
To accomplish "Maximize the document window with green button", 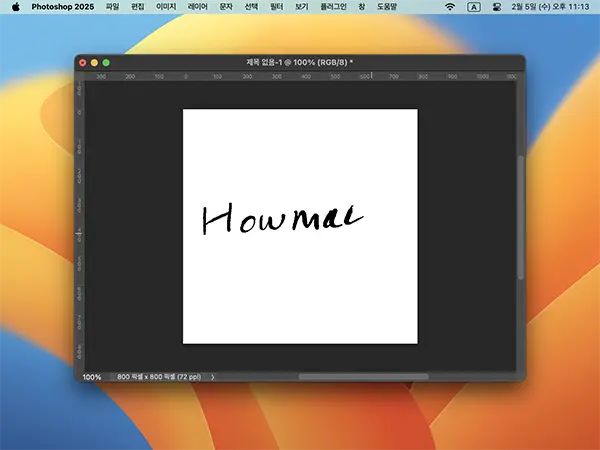I will pyautogui.click(x=106, y=63).
